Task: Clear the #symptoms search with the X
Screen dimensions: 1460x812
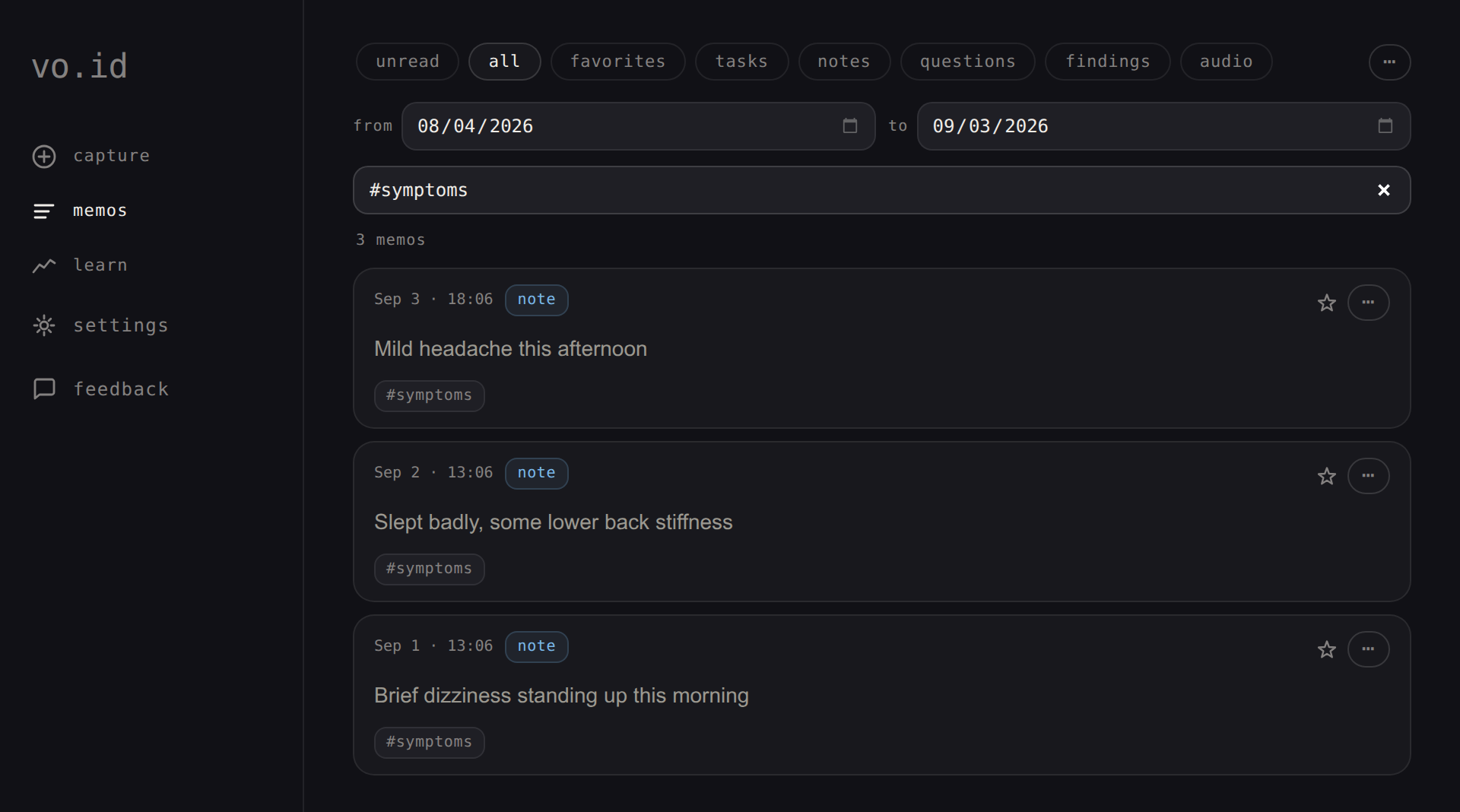Action: pyautogui.click(x=1384, y=190)
